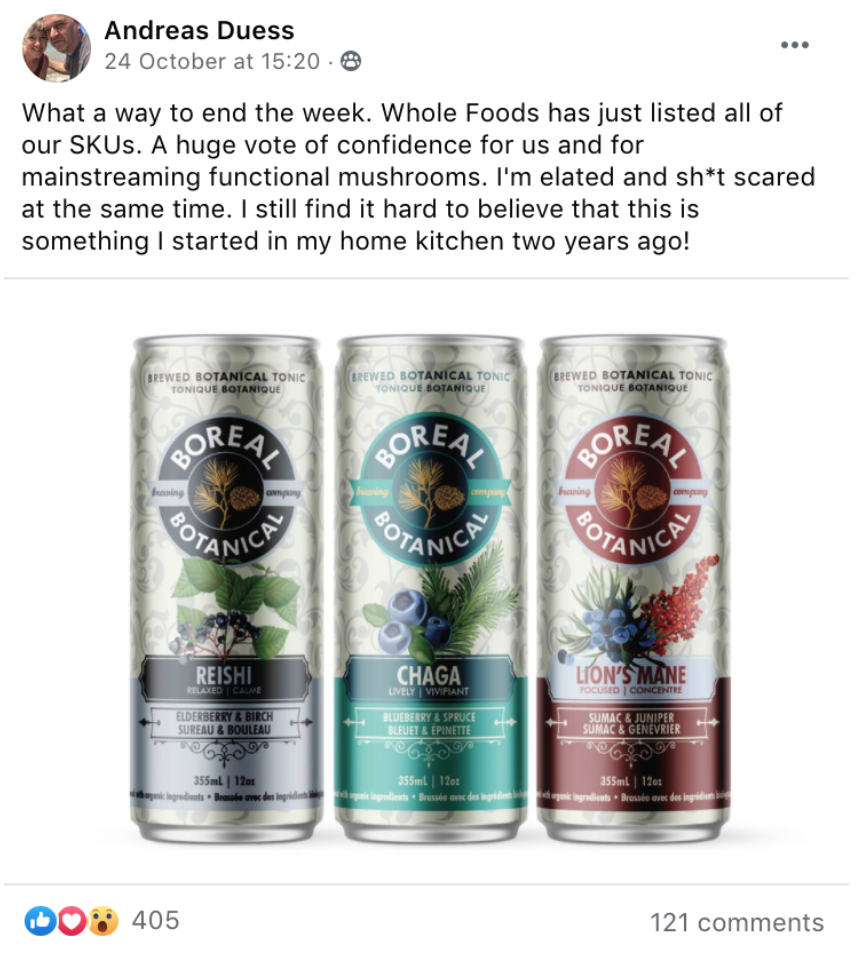This screenshot has height=966, width=864.
Task: Click the Reishi can in the photo
Action: [x=226, y=588]
